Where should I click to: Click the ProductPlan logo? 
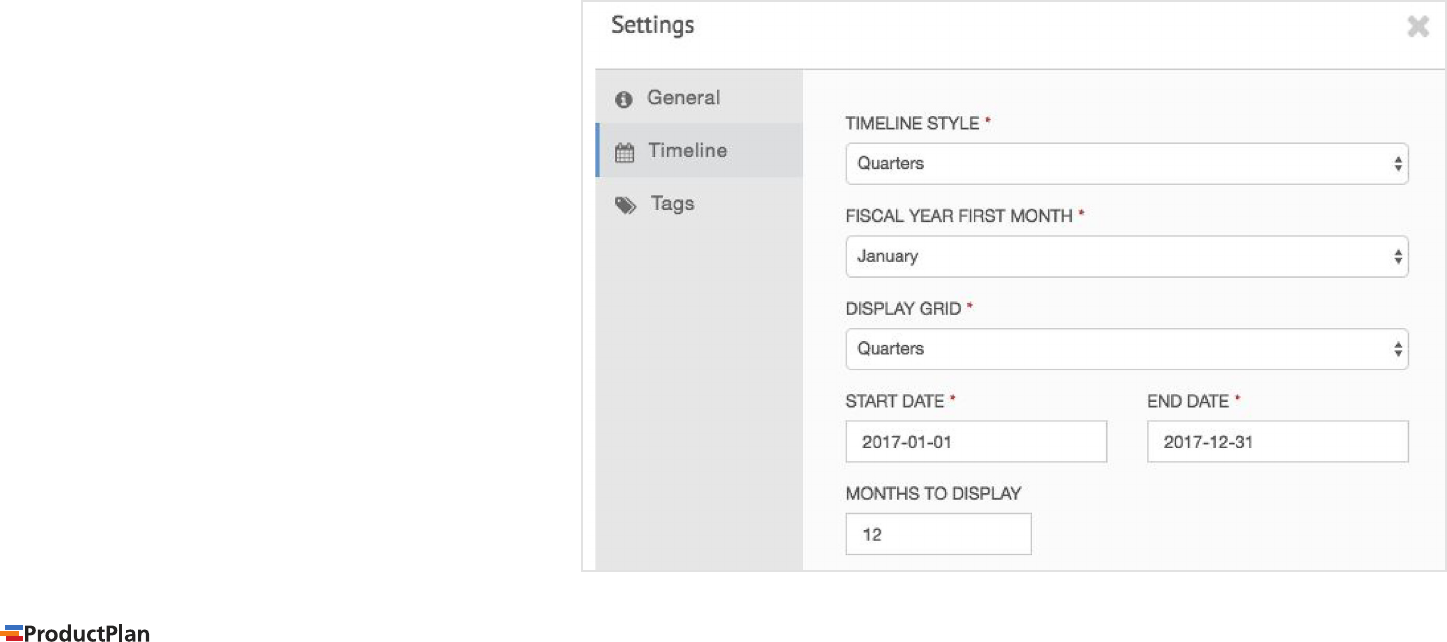tap(77, 632)
